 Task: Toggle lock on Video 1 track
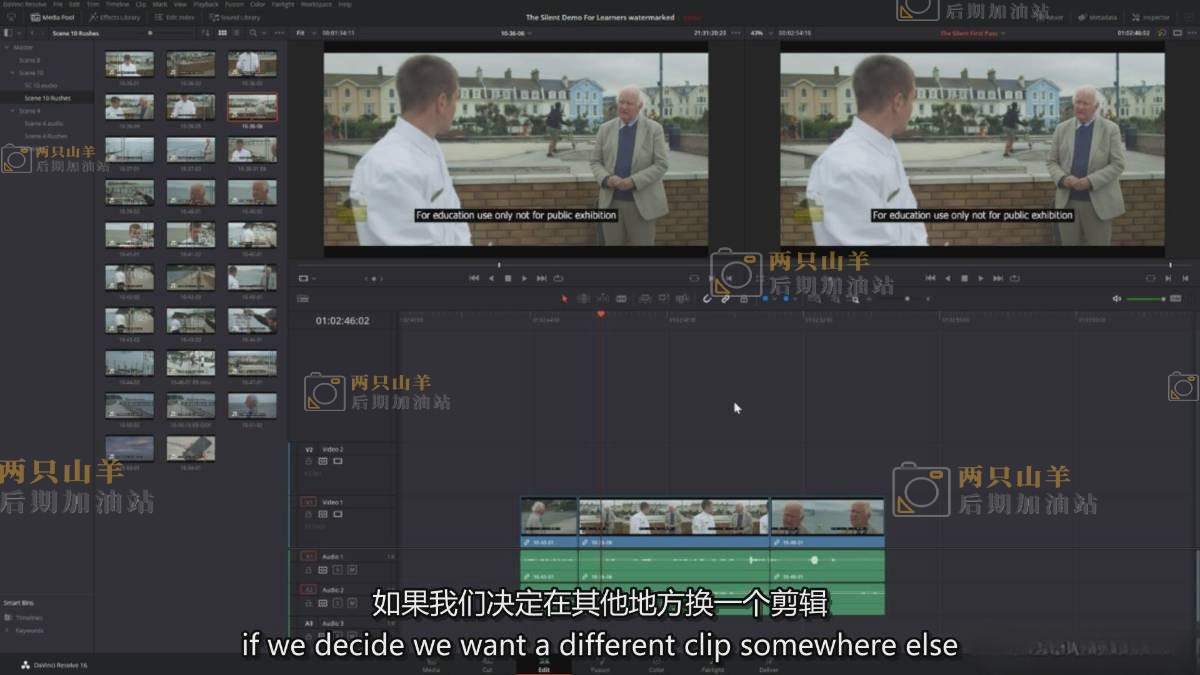[x=309, y=514]
